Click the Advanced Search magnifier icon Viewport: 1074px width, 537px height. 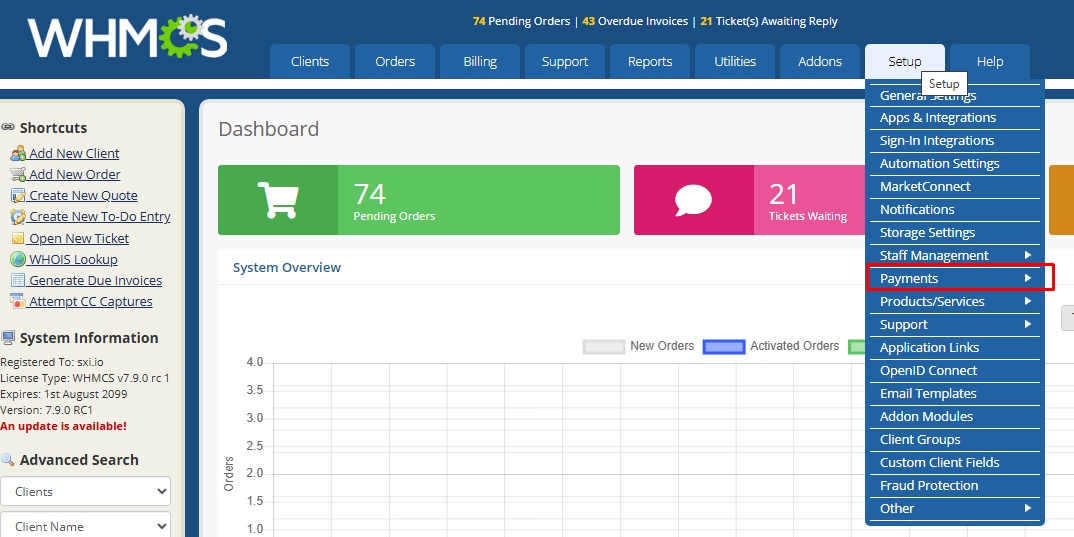click(x=8, y=460)
